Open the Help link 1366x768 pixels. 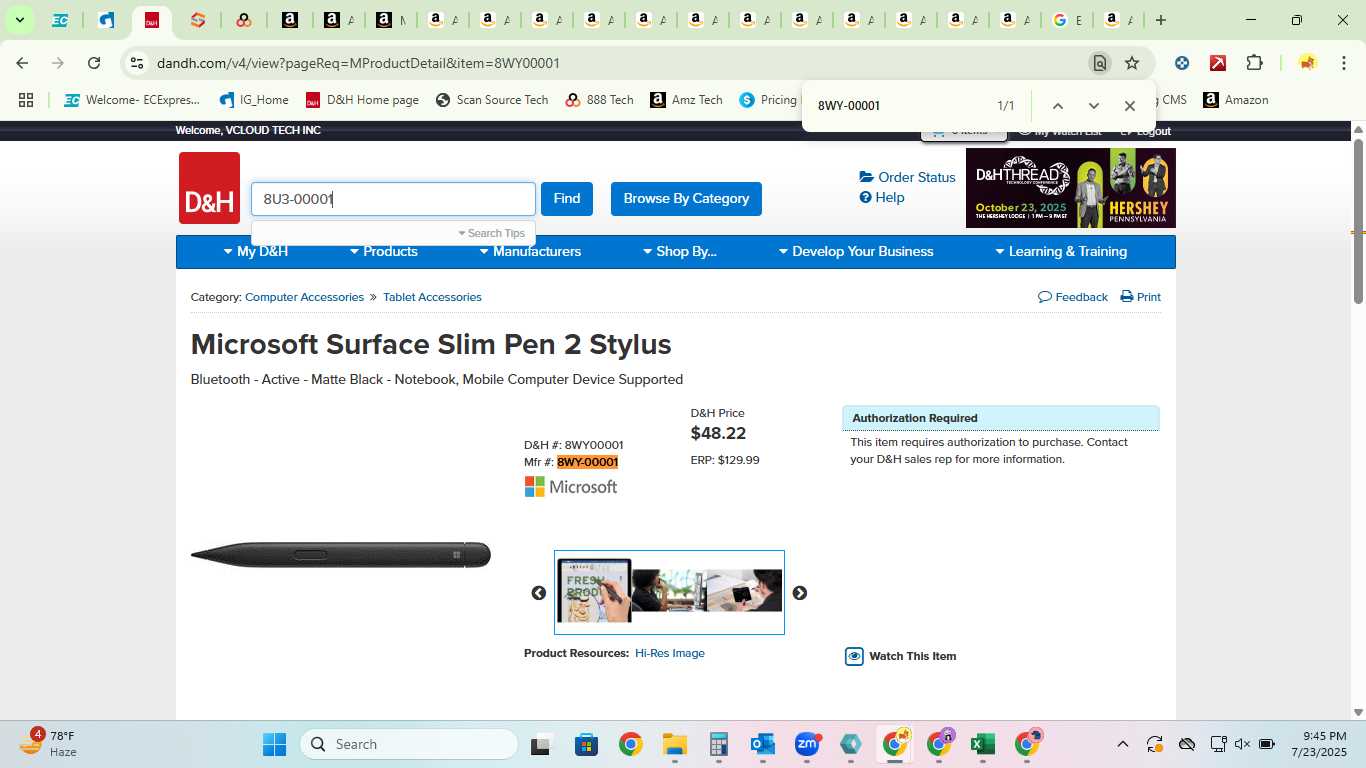tap(882, 197)
